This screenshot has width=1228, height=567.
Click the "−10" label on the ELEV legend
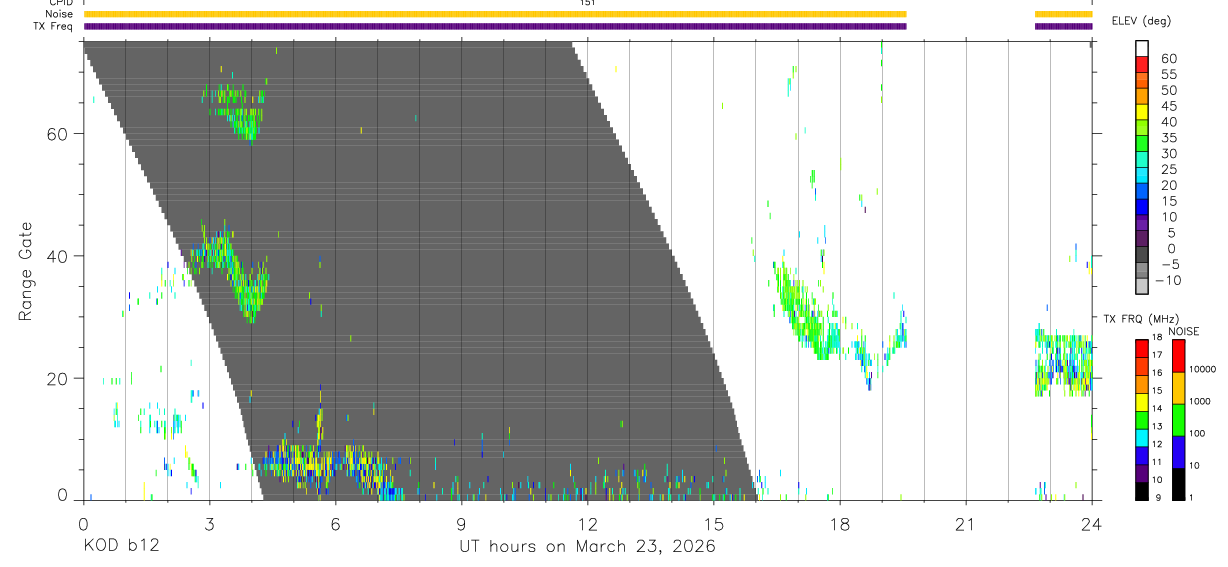(1168, 280)
